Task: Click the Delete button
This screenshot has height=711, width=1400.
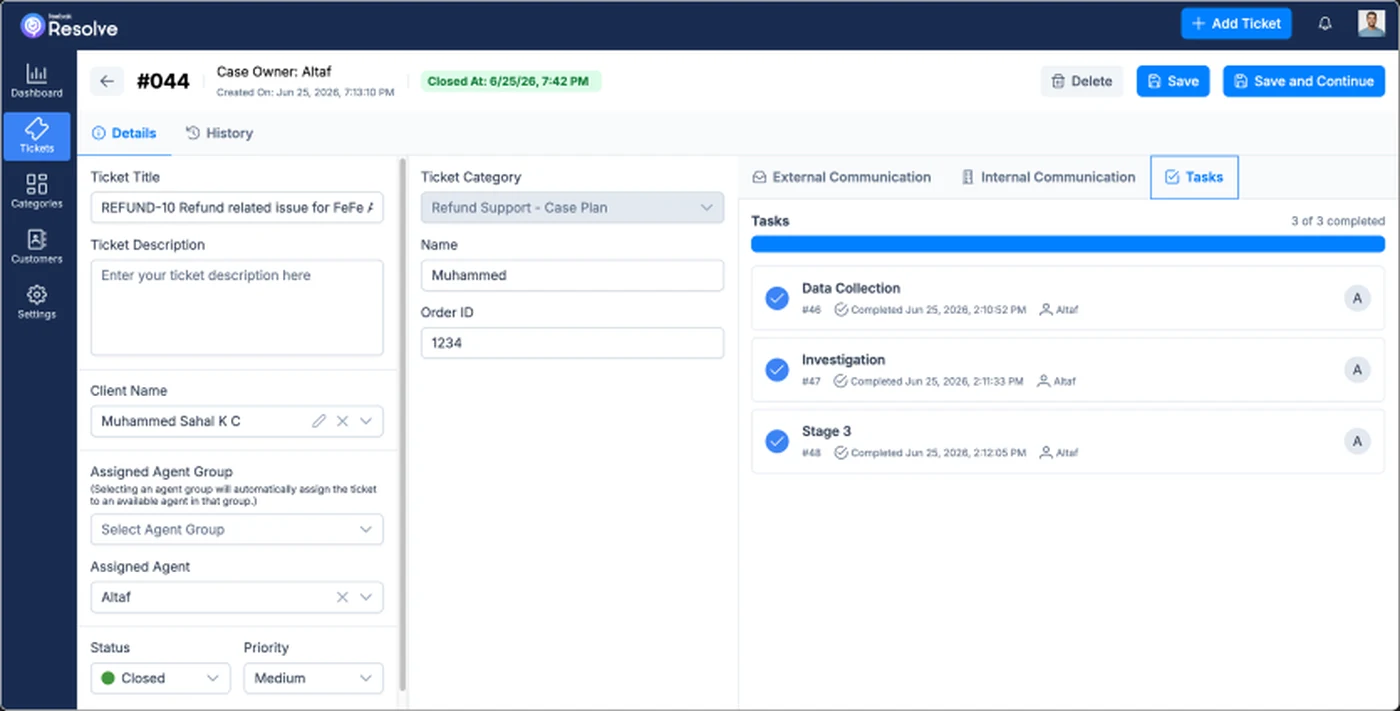Action: pos(1082,81)
